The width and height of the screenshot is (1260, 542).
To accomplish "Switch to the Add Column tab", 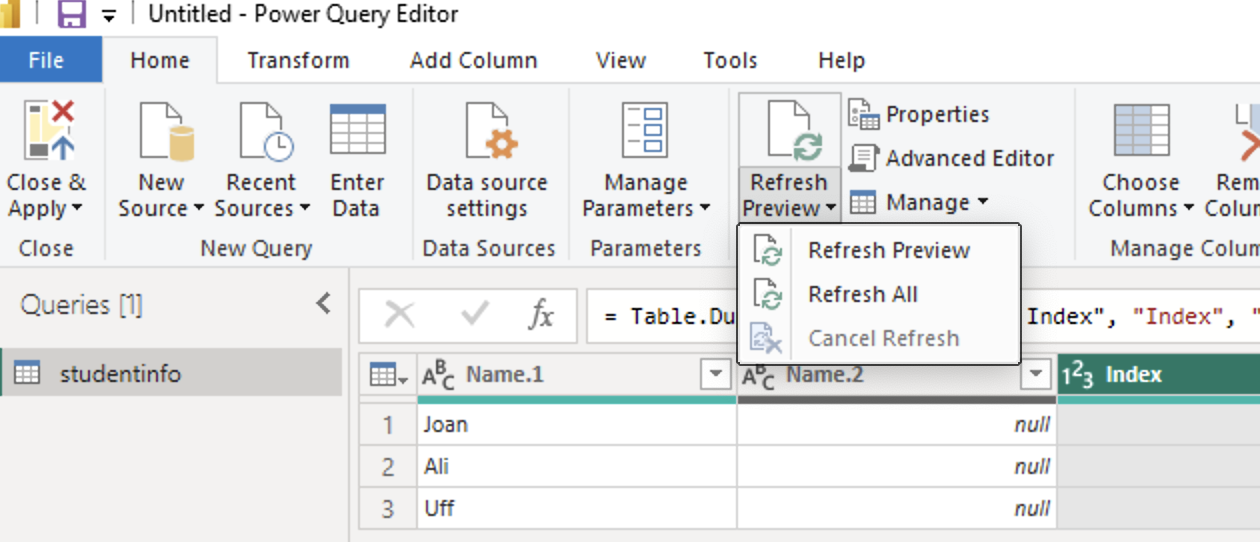I will click(473, 60).
